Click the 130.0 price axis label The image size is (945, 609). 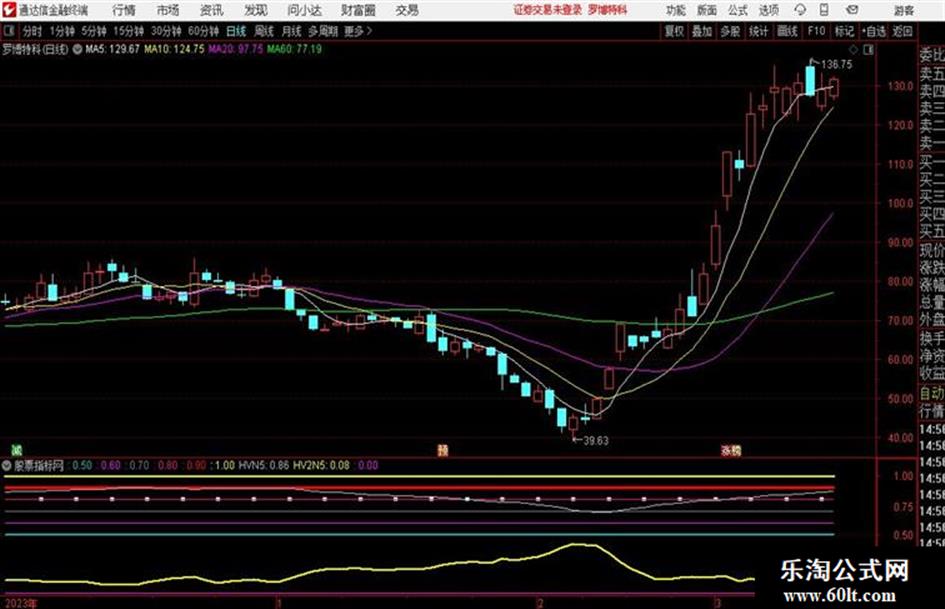tap(900, 86)
